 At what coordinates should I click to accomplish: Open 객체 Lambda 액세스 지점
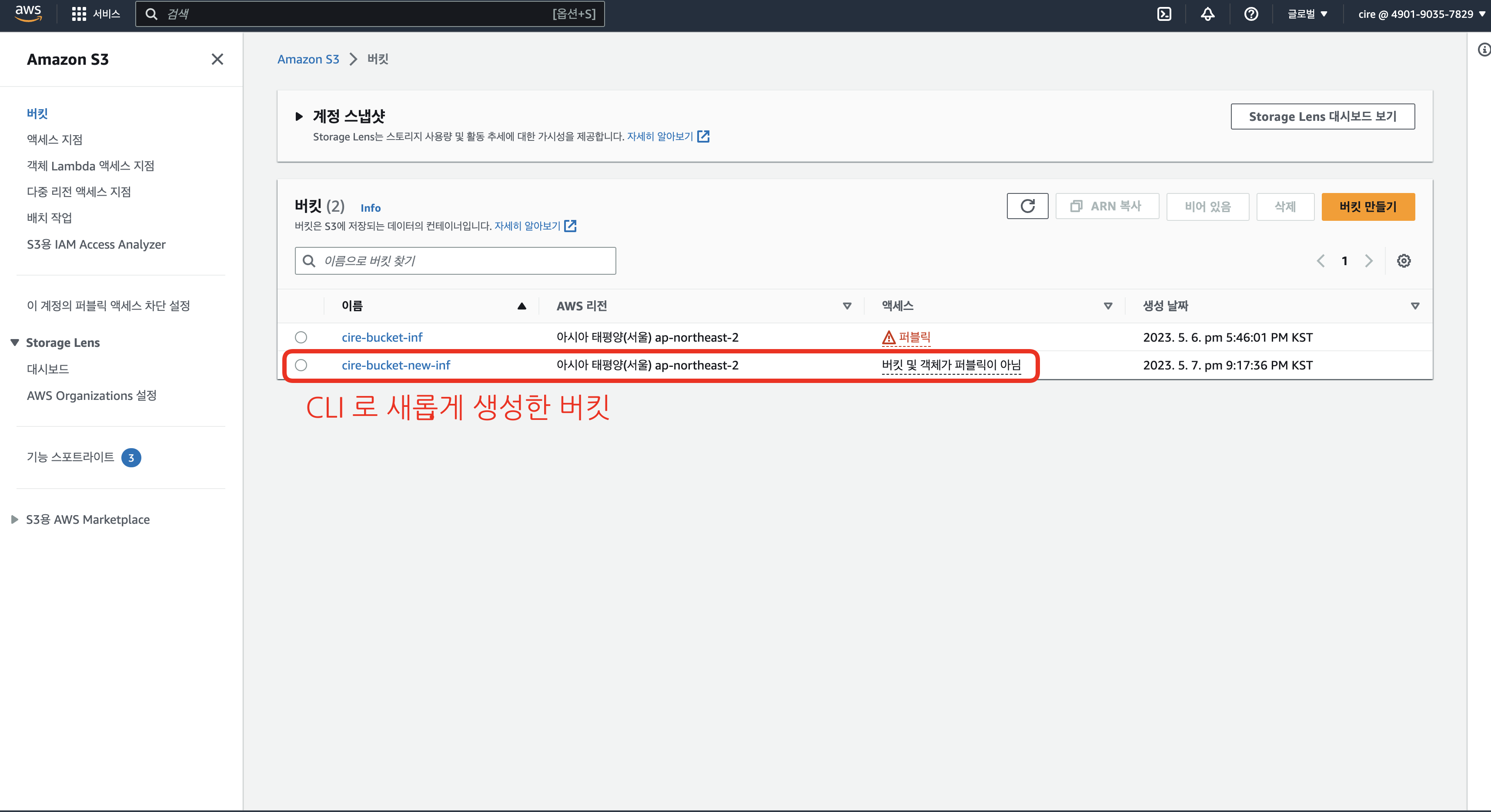[91, 166]
